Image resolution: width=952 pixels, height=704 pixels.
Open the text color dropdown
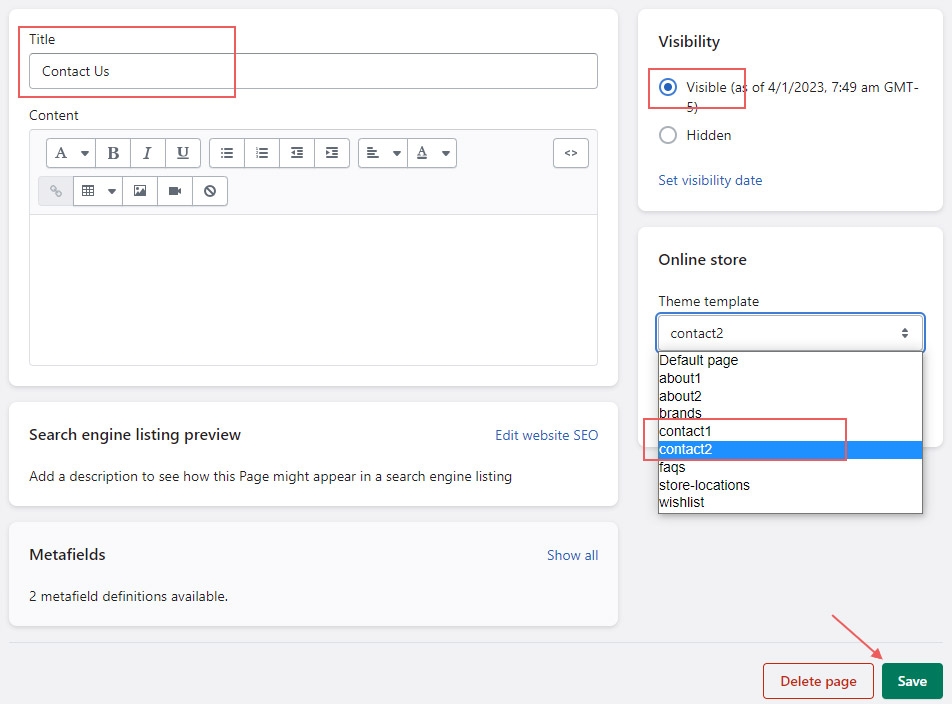point(434,153)
